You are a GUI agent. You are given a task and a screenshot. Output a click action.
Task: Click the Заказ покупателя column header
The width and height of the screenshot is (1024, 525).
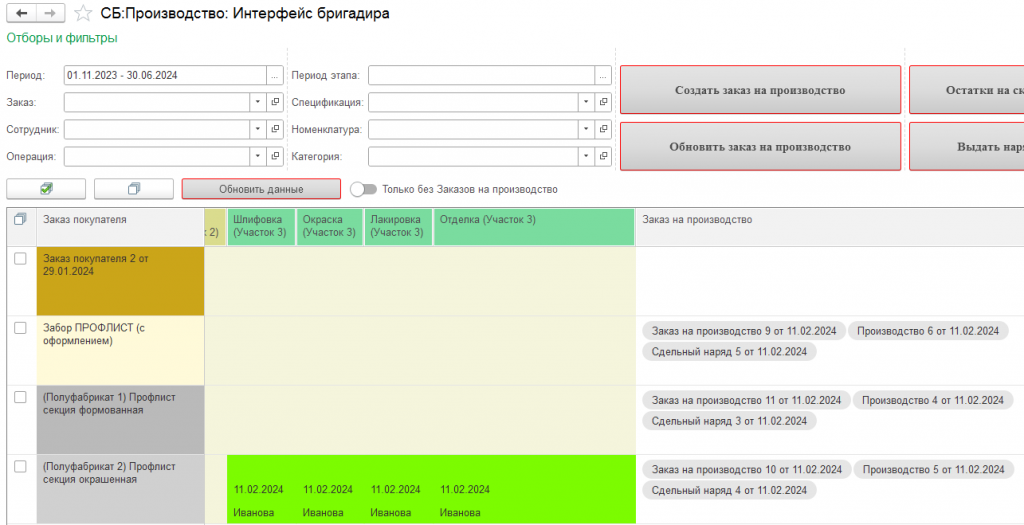[x=120, y=227]
